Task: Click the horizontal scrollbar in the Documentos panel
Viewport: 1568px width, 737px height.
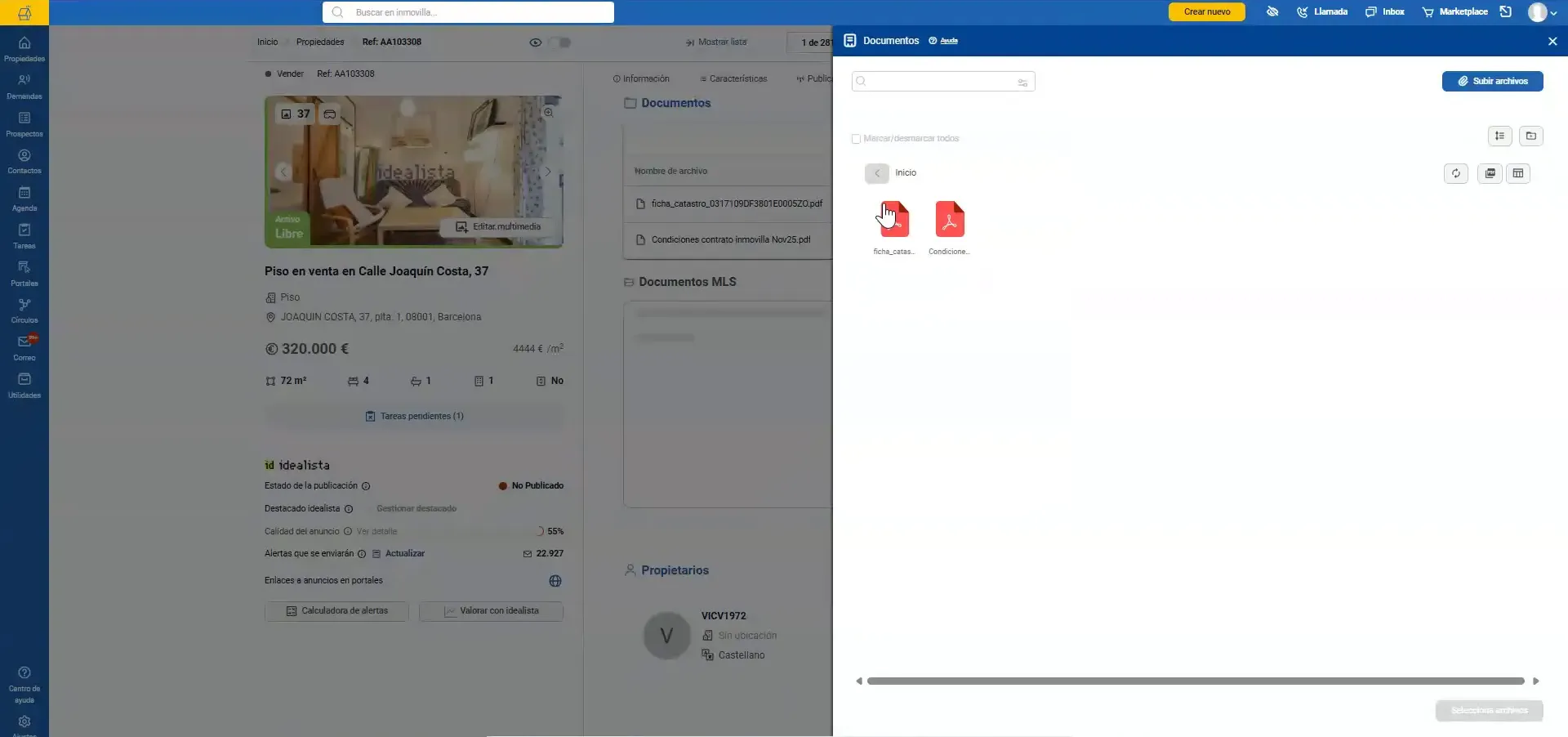Action: tap(1196, 681)
